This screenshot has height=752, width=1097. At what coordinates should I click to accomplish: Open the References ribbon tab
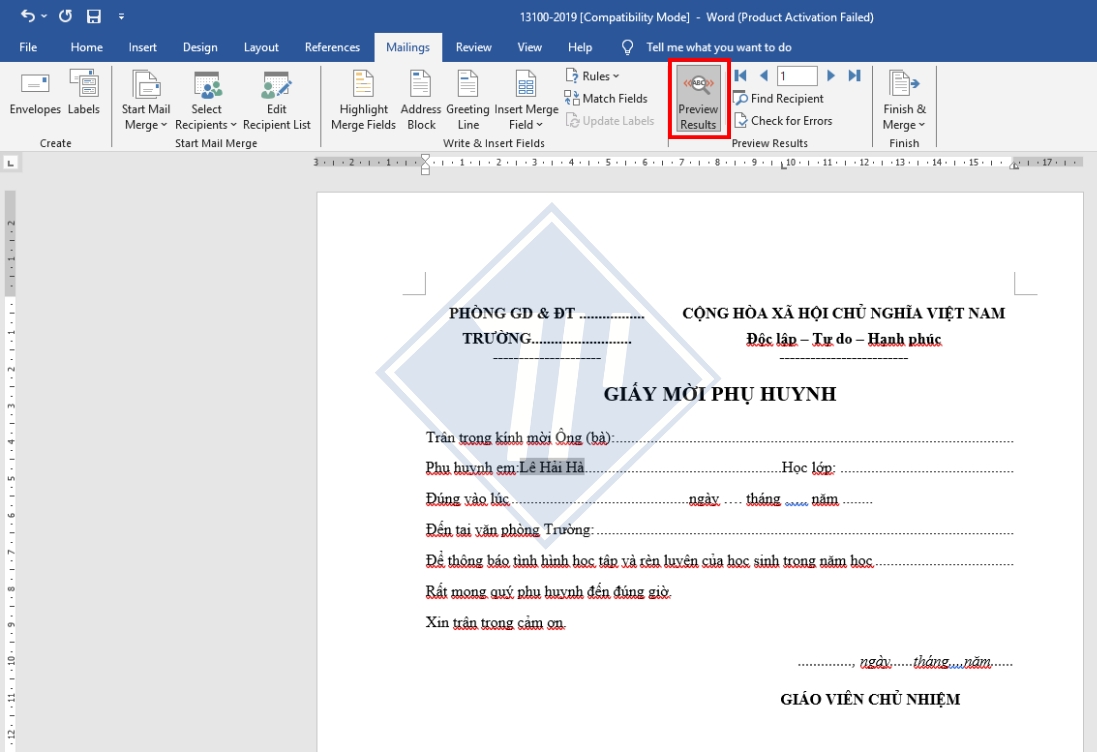(332, 46)
